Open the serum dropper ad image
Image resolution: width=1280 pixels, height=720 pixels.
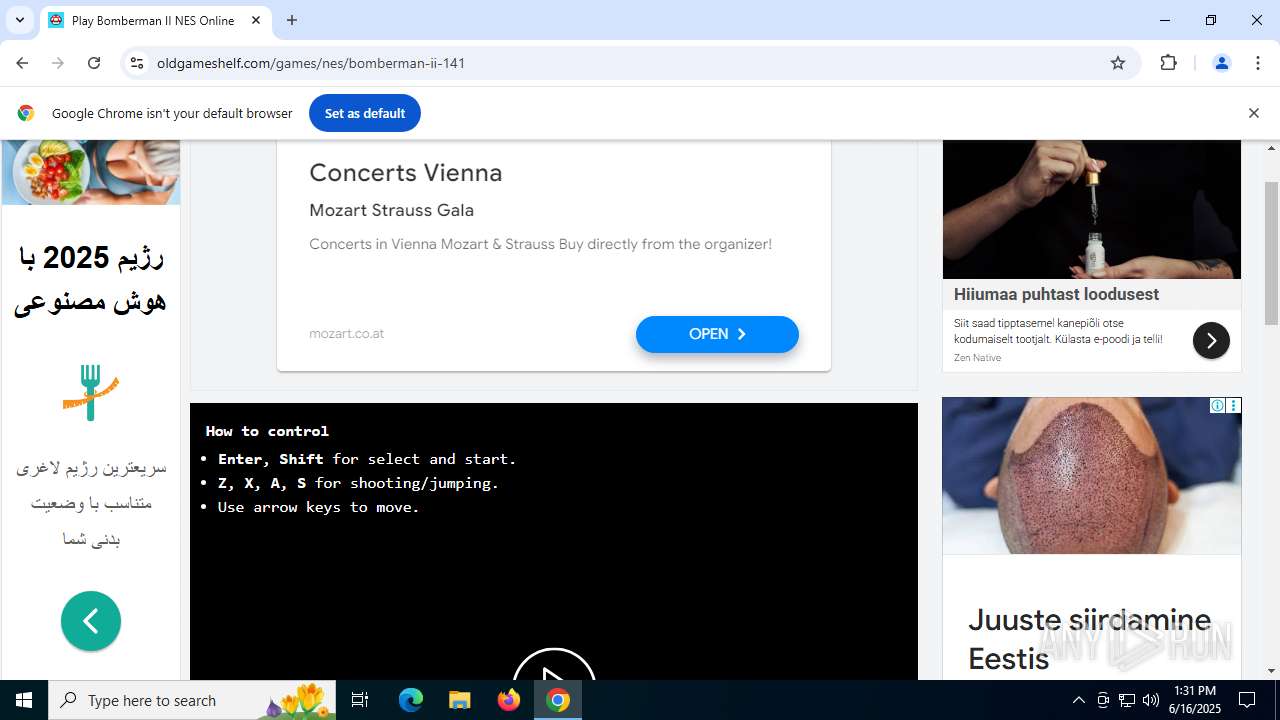pos(1092,209)
